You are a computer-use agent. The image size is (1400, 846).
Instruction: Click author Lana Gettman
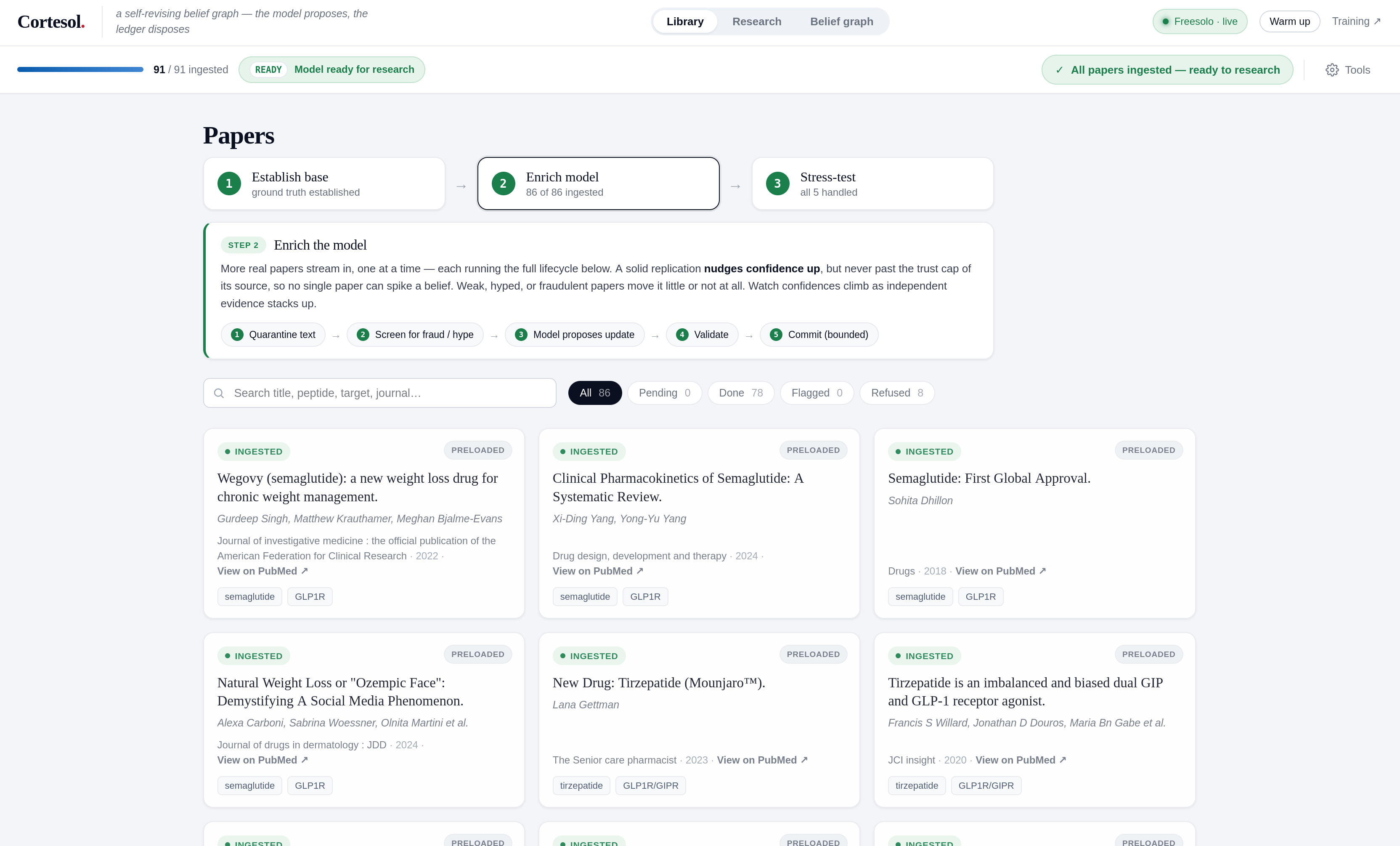tap(586, 705)
